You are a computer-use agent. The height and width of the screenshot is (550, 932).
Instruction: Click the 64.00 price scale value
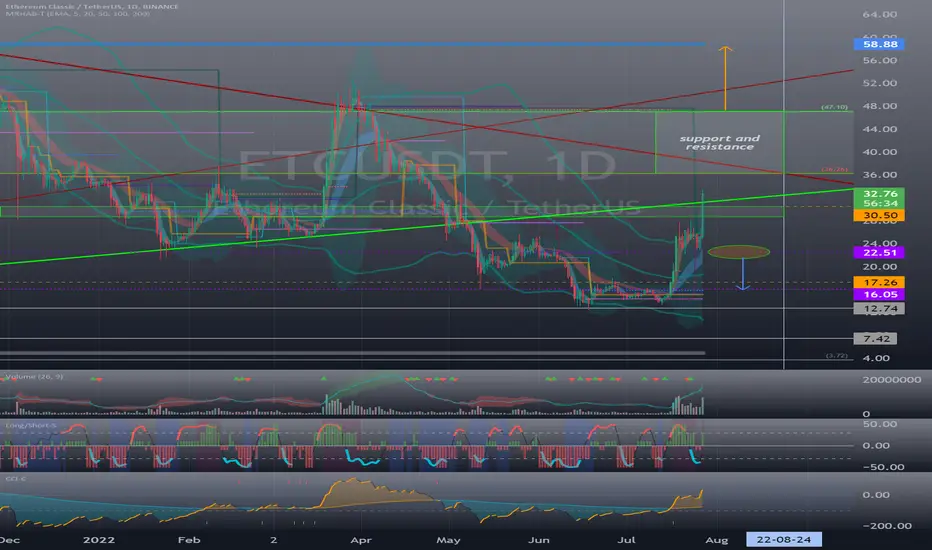(880, 14)
